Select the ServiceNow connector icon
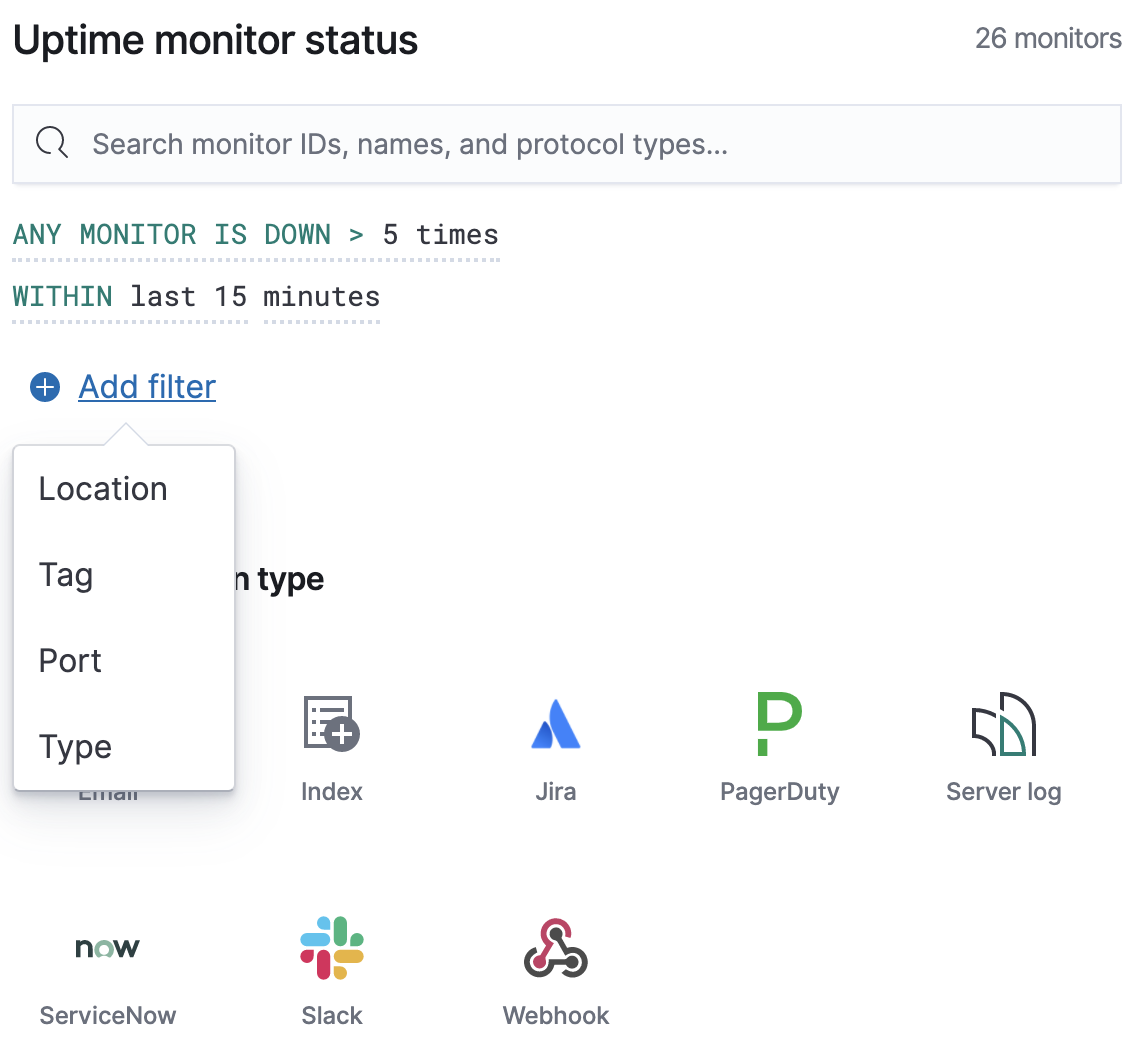This screenshot has height=1048, width=1142. click(x=107, y=947)
